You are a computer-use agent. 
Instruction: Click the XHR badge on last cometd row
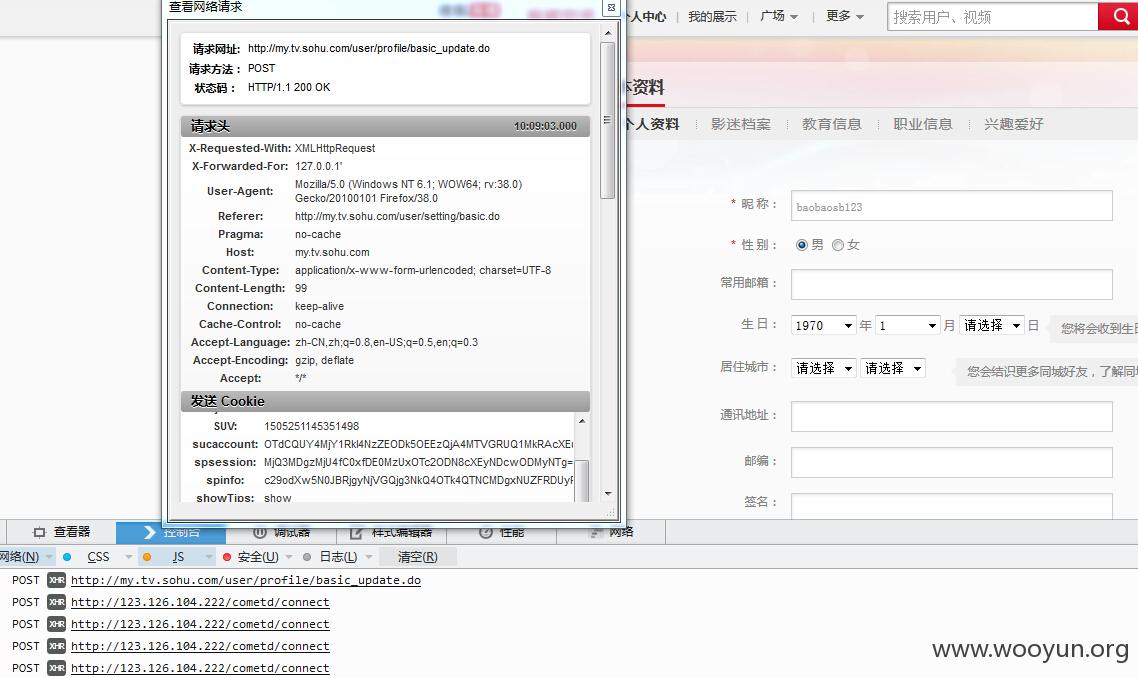point(57,668)
